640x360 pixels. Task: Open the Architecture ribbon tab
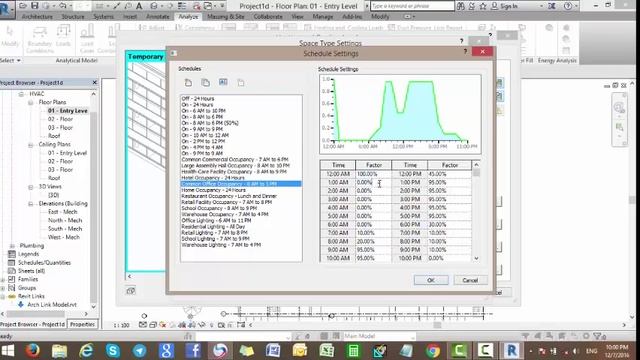point(37,17)
